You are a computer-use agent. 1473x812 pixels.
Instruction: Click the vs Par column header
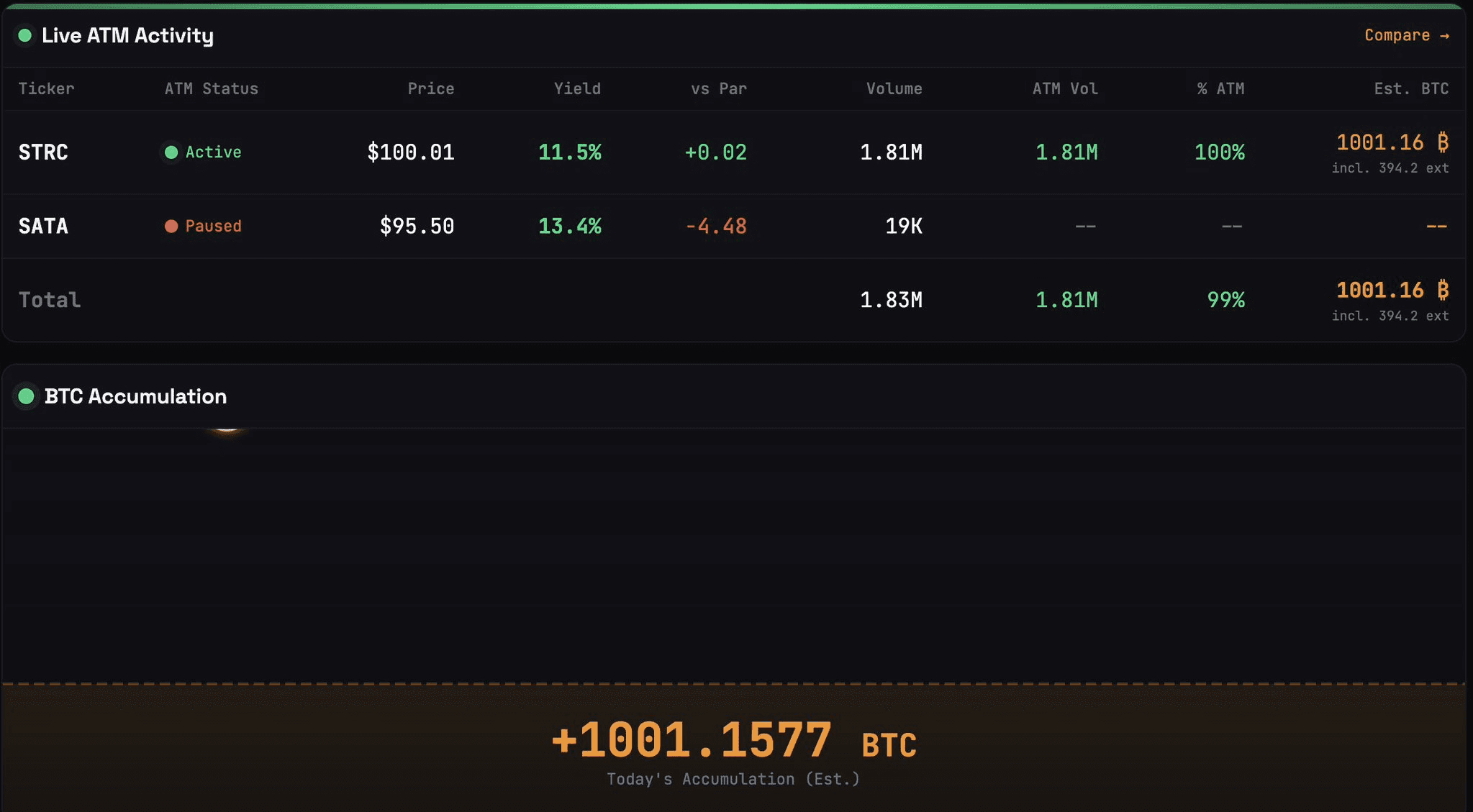coord(718,88)
